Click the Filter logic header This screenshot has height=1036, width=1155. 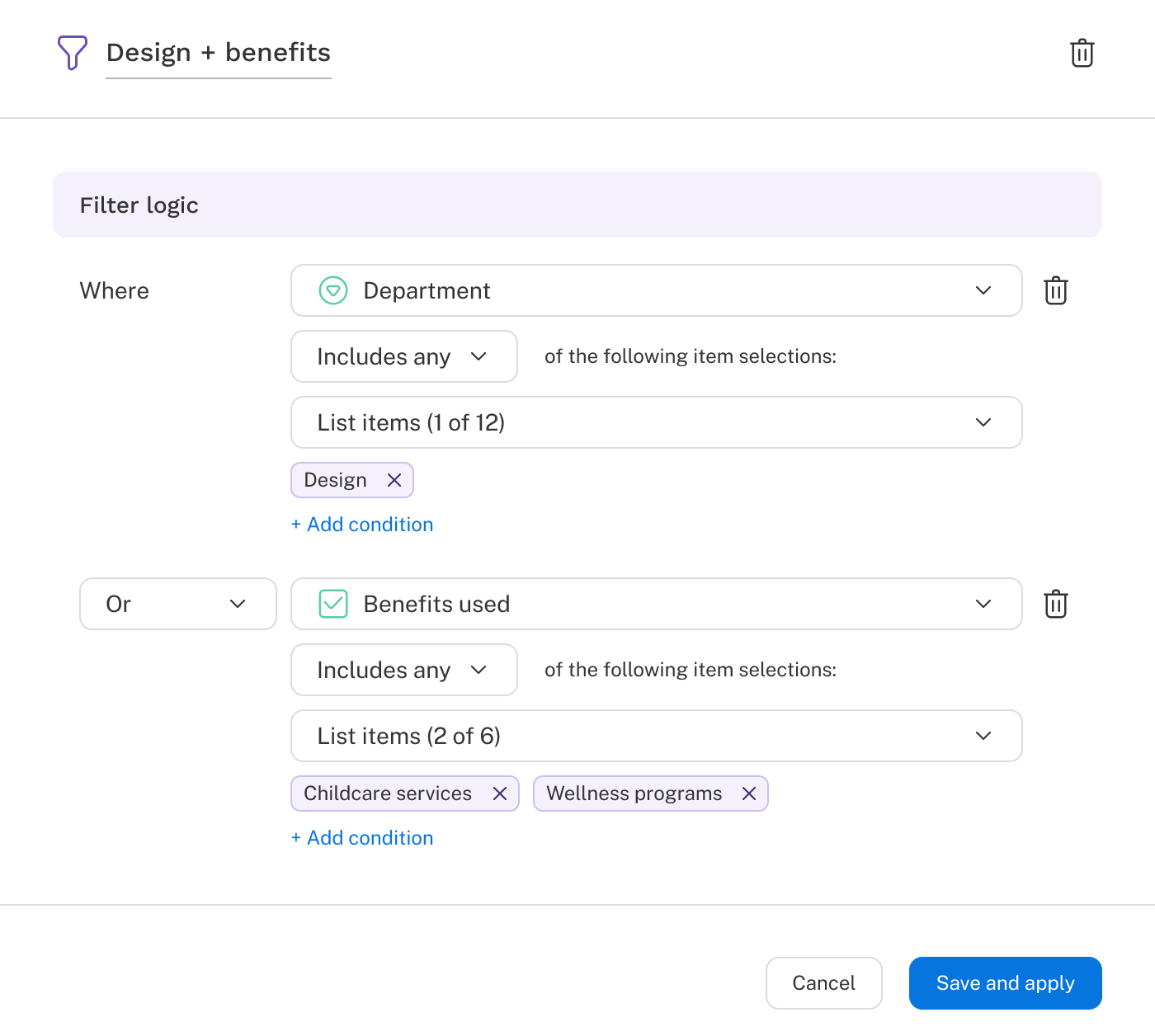click(577, 205)
